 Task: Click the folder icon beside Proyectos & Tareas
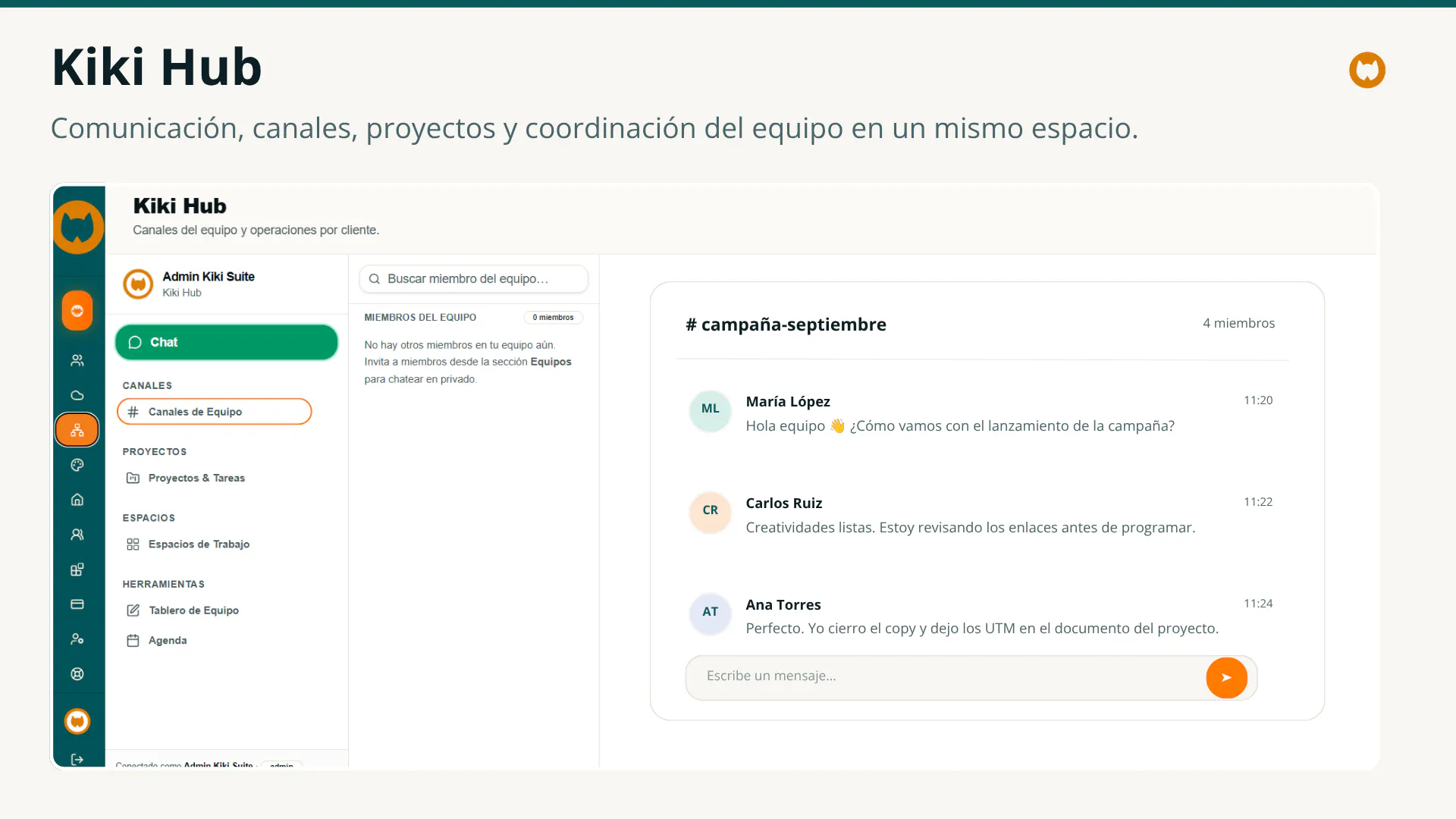(x=133, y=478)
